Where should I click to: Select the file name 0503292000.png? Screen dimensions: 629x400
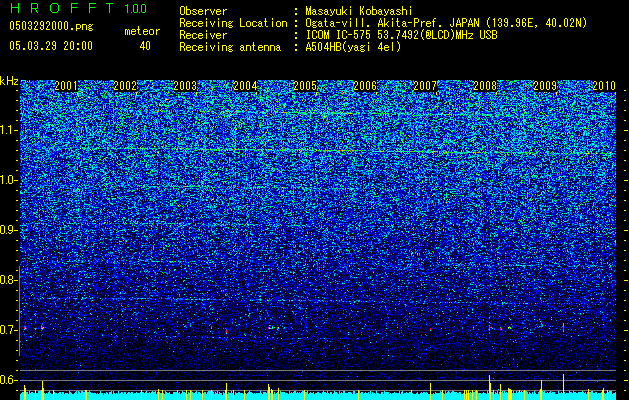51,27
